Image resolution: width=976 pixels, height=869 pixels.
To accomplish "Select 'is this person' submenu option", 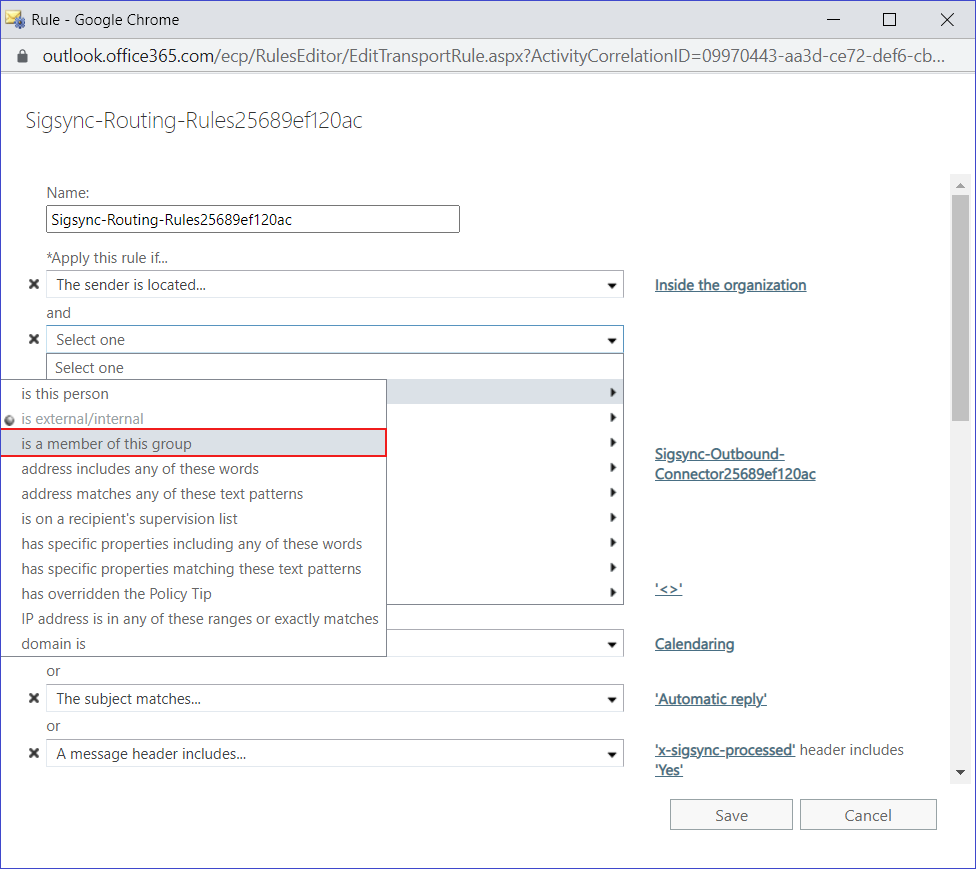I will 193,394.
